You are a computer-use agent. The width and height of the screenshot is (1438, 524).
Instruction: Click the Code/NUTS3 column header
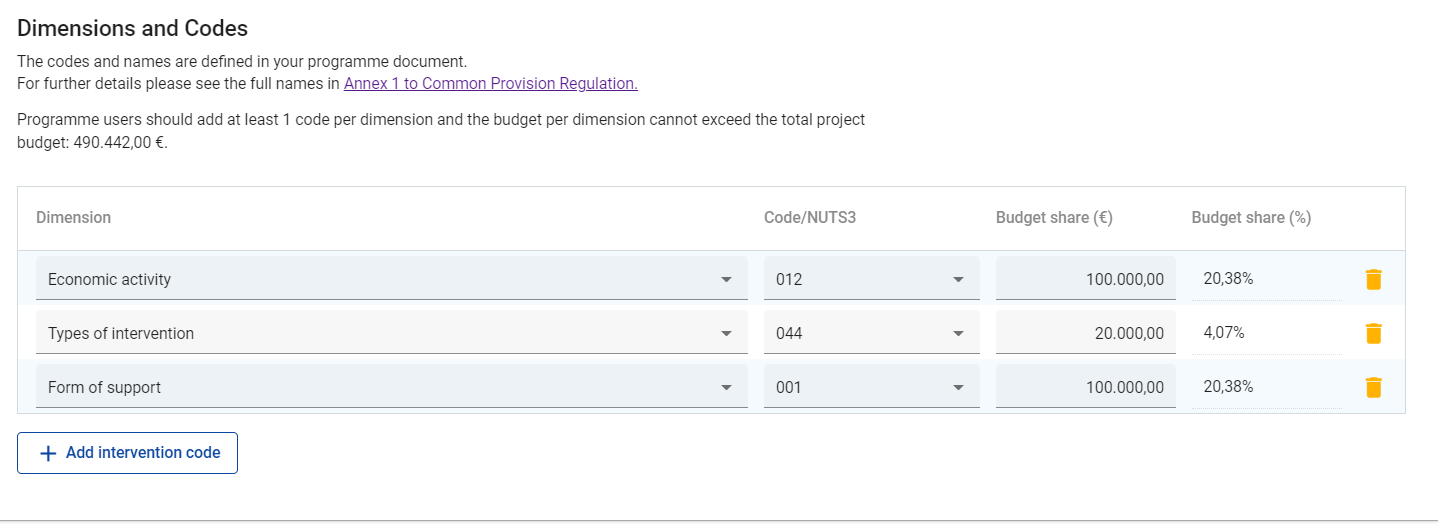tap(809, 217)
